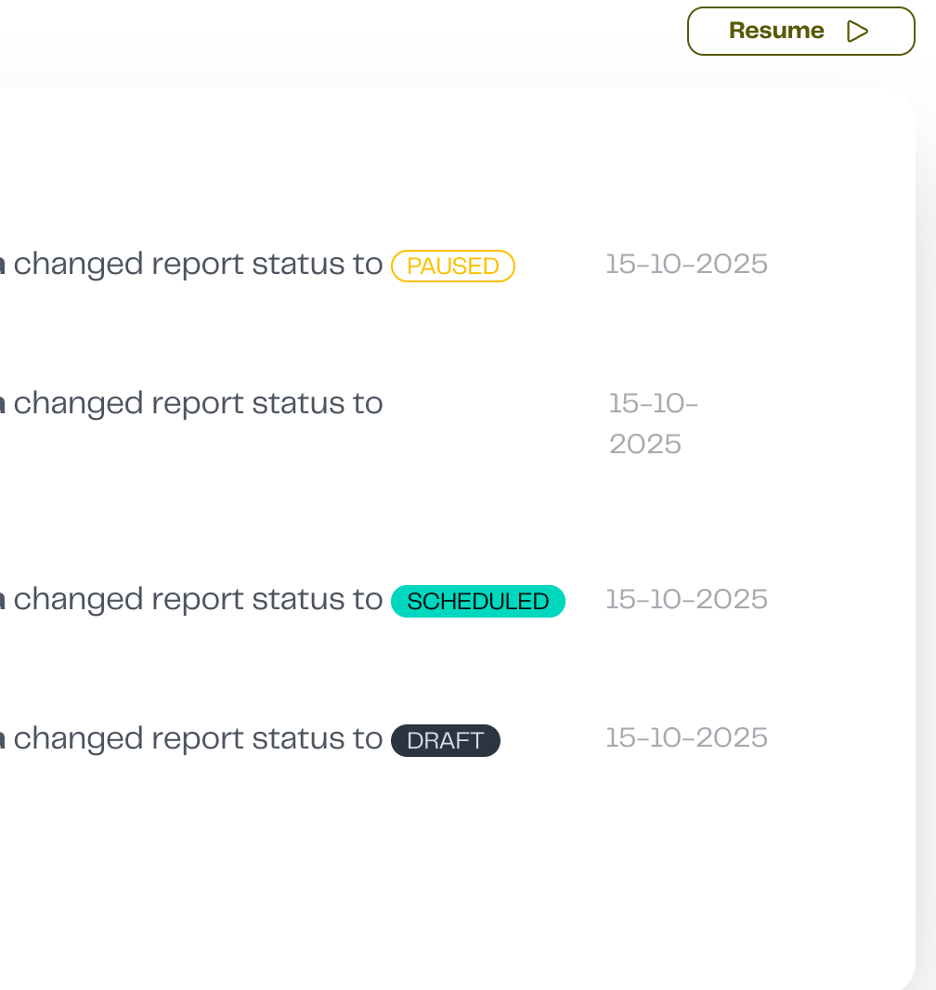Select the teal SCHEDULED status badge
Viewport: 936px width, 990px height.
click(x=478, y=601)
